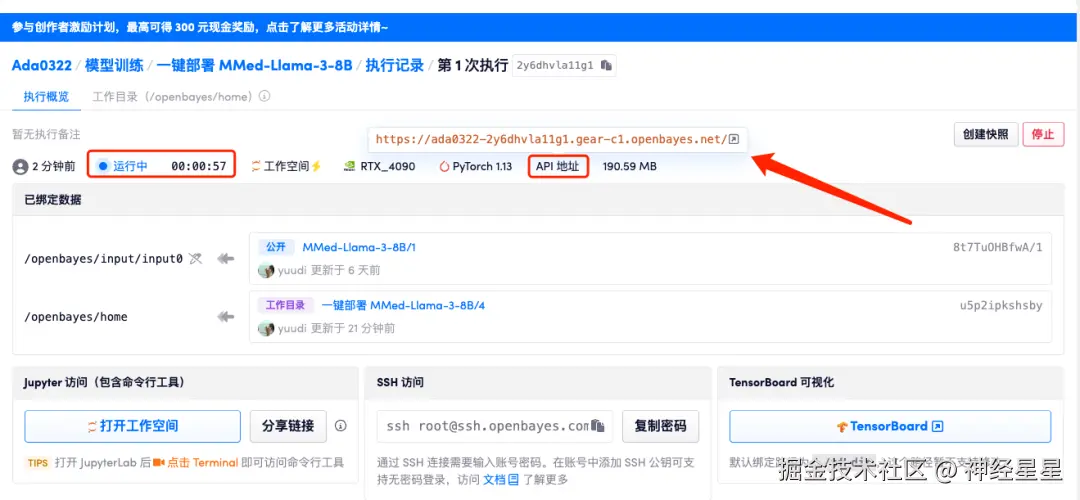Copy SSH command clipboard icon
The width and height of the screenshot is (1080, 500).
pos(598,426)
